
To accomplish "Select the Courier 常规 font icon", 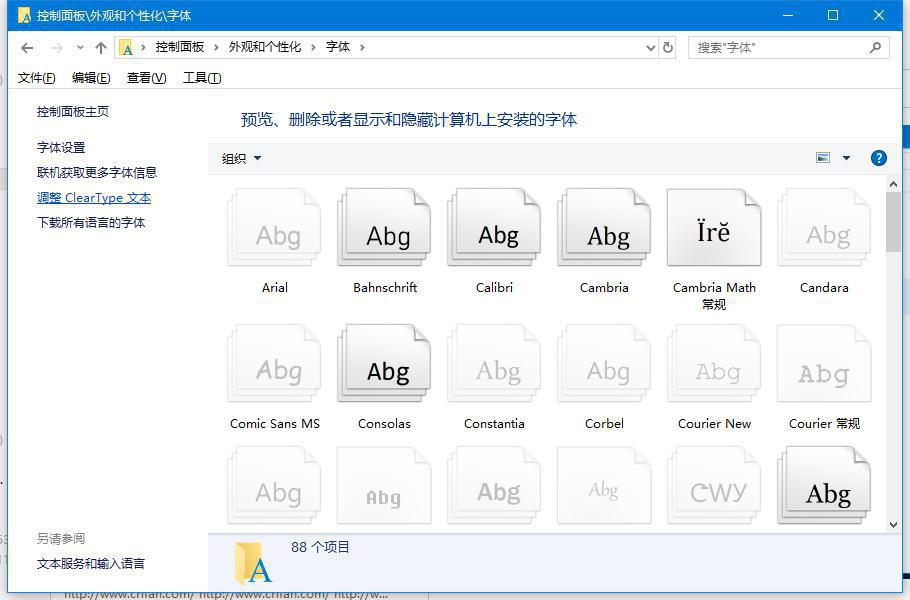I will [824, 364].
